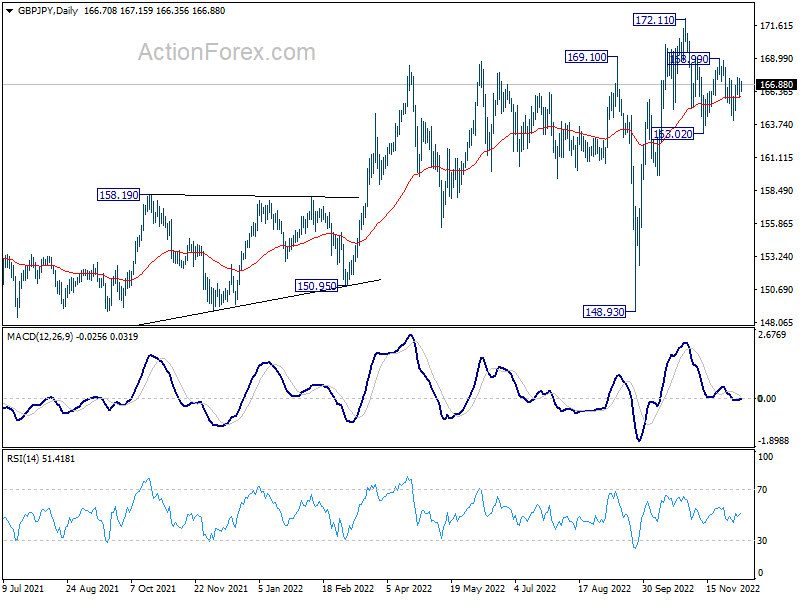
Task: Open the GBPJPY chart menu triangle
Action: point(9,11)
